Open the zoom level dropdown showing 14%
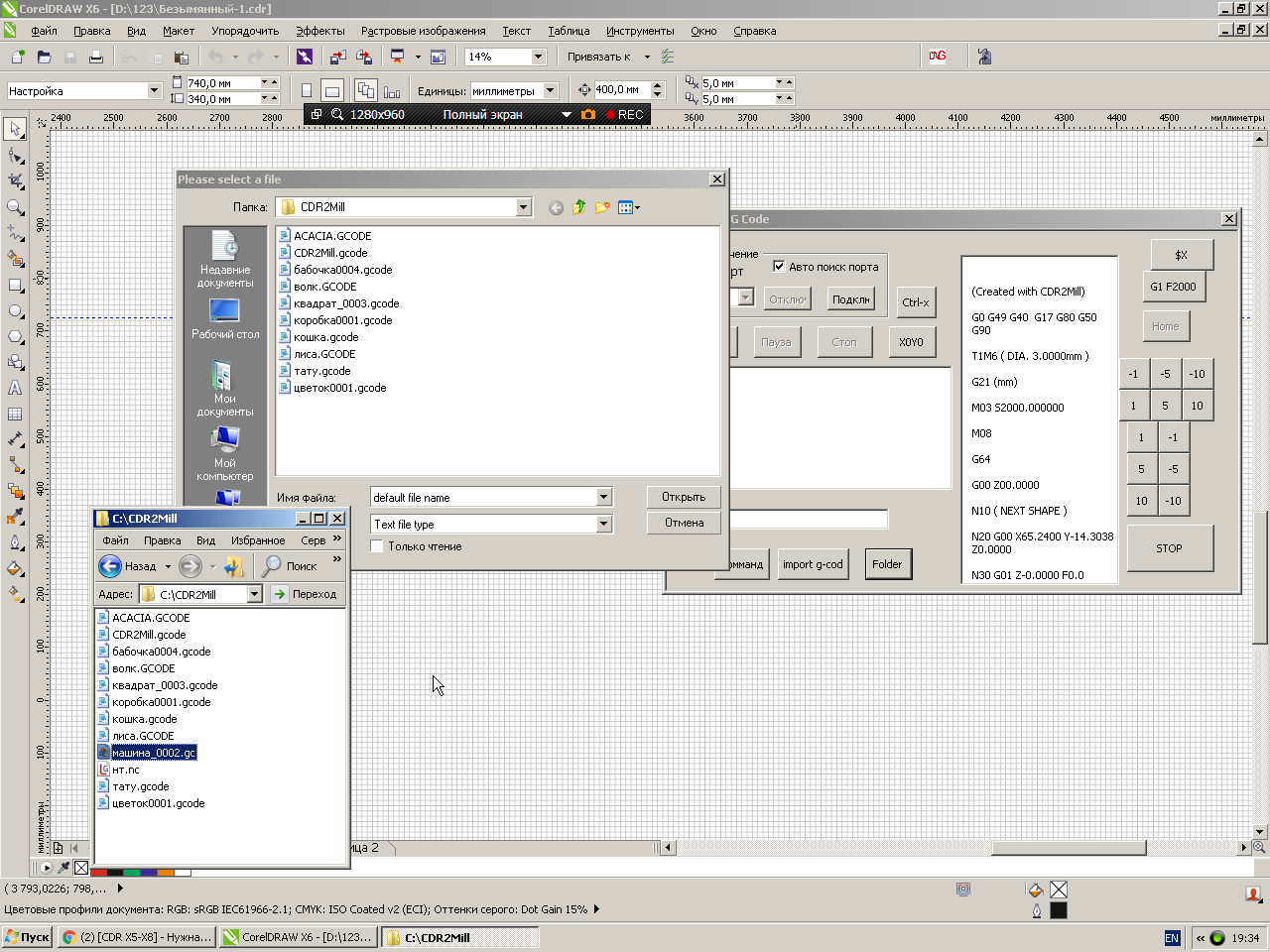The height and width of the screenshot is (952, 1270). pyautogui.click(x=538, y=58)
